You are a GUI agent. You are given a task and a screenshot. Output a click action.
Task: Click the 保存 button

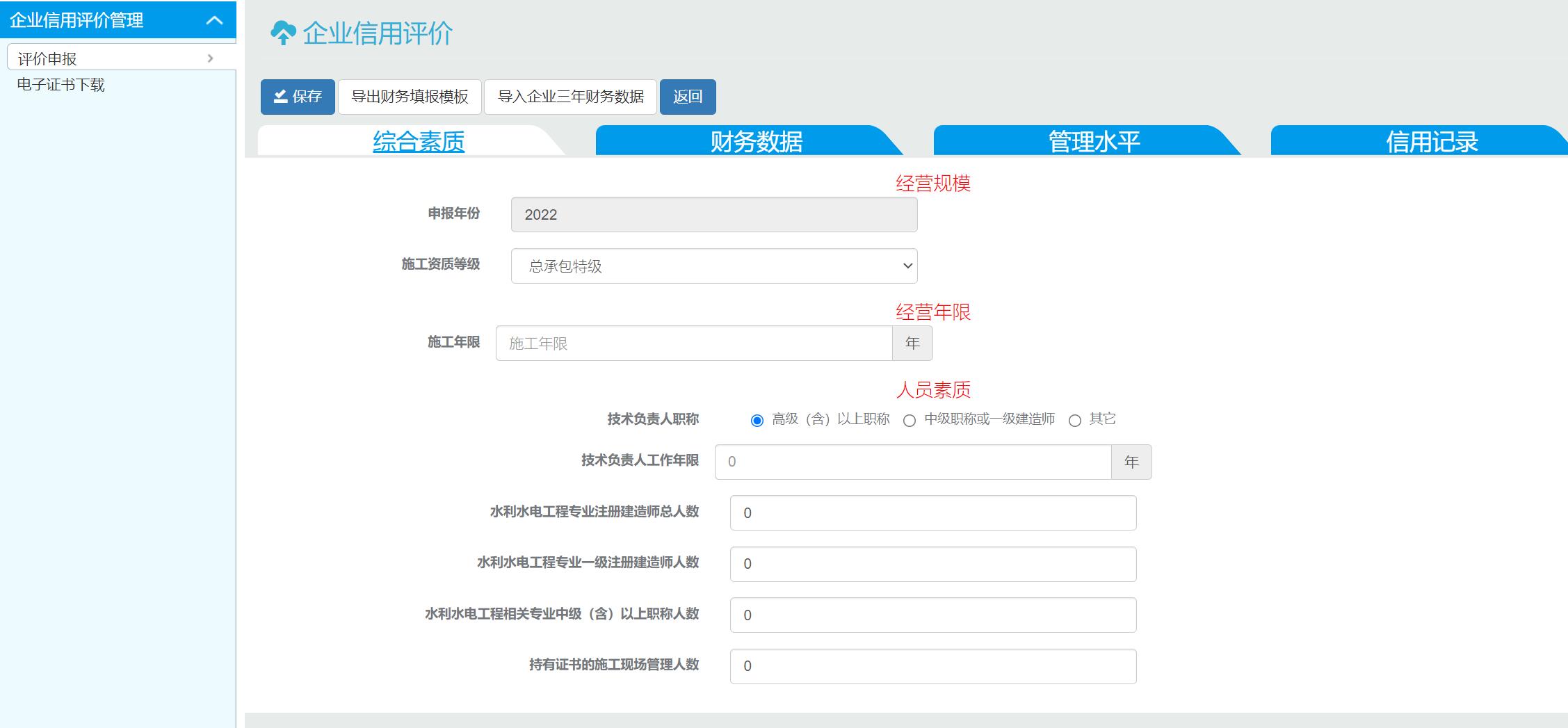[x=298, y=97]
